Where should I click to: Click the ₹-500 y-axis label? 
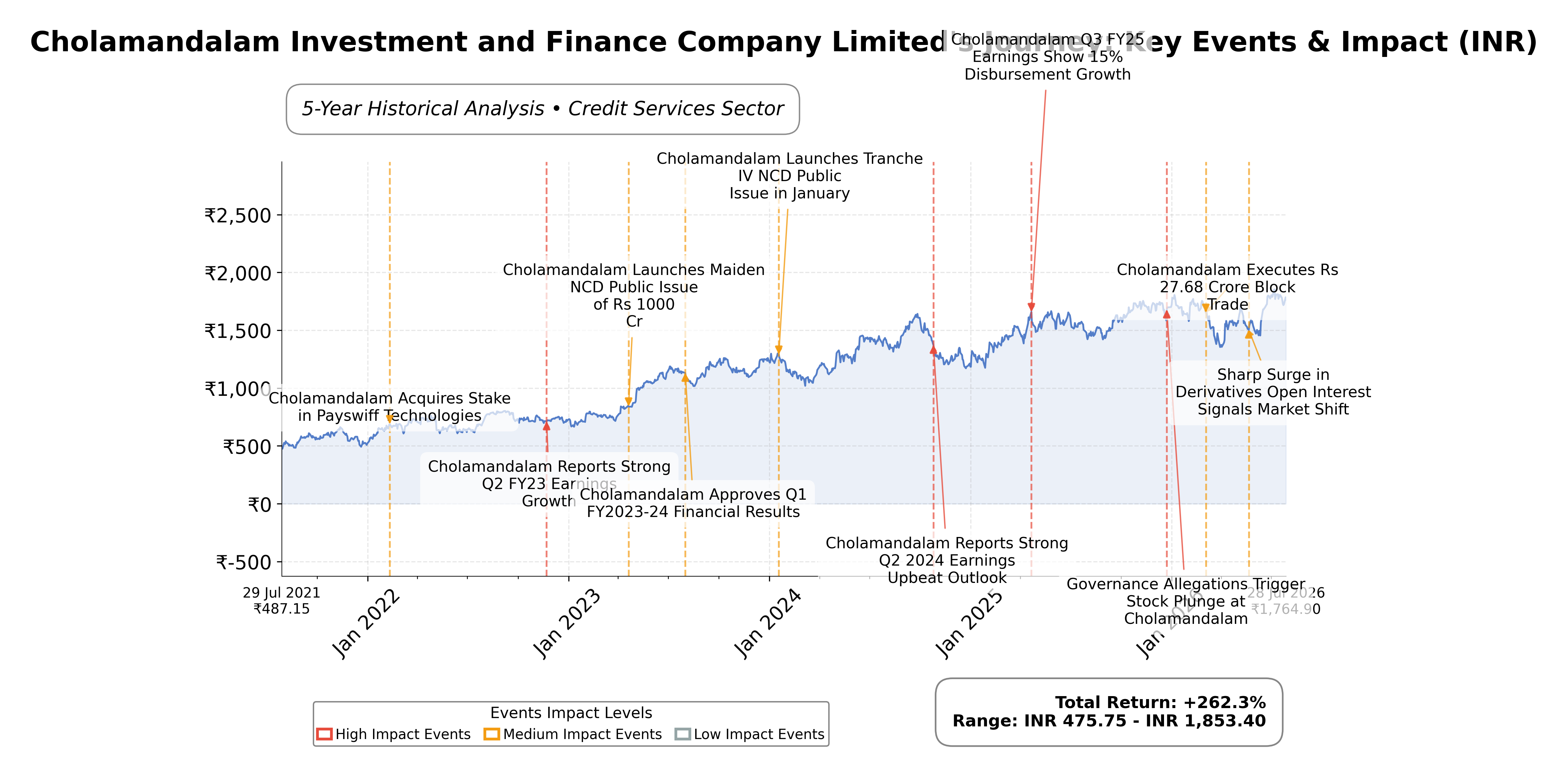[244, 562]
